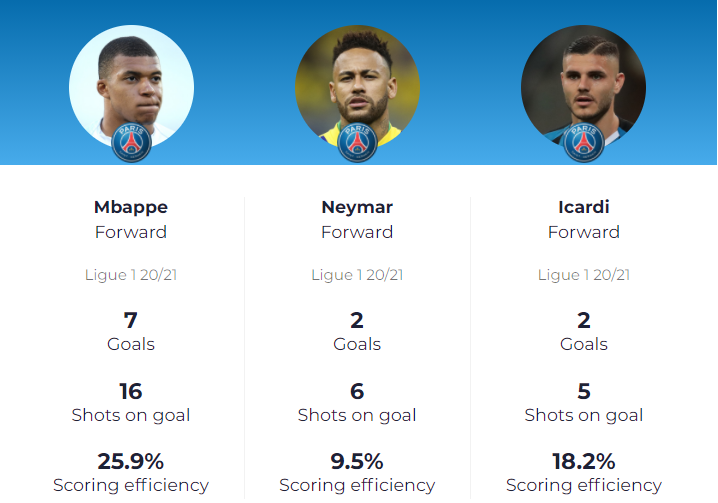Select the Neymar player name

(357, 207)
